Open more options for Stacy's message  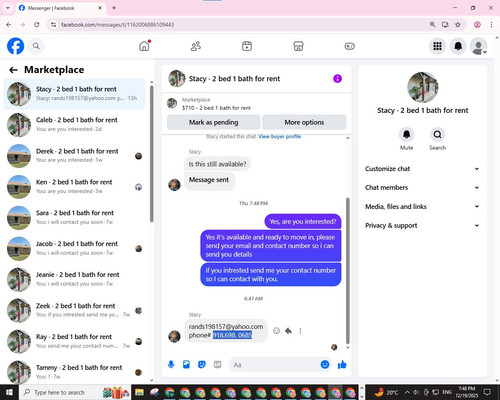point(300,331)
